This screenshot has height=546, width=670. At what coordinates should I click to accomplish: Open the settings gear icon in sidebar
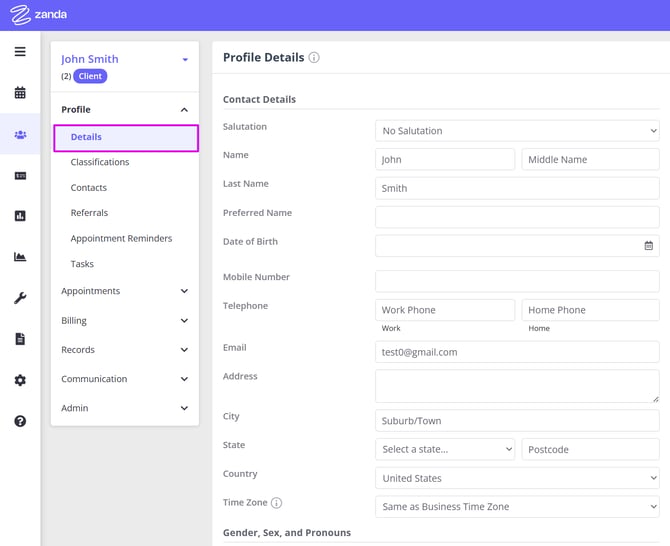tap(20, 380)
